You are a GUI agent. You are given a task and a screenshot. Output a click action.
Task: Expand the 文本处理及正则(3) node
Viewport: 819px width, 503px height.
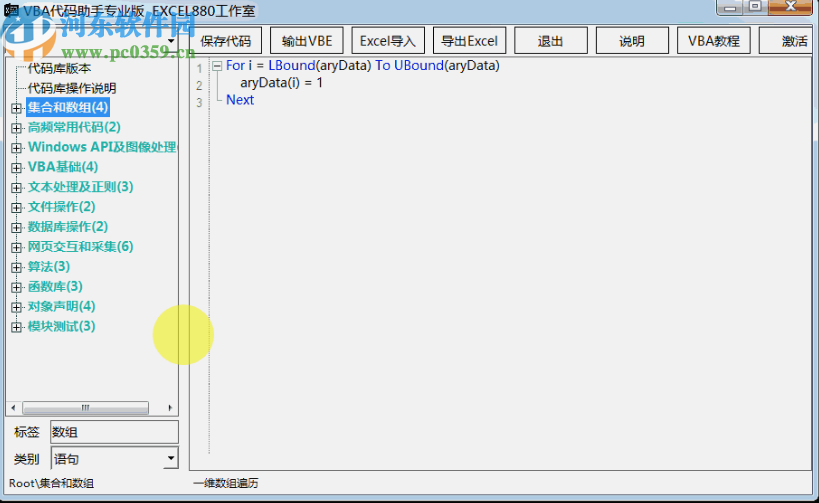point(16,188)
